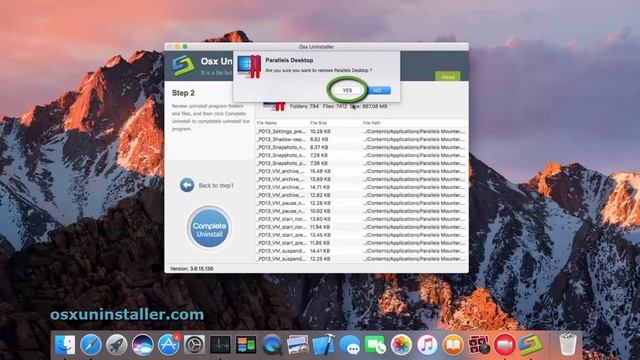
Task: Select the VM_archive file sized 14.71 KB
Action: (x=362, y=187)
